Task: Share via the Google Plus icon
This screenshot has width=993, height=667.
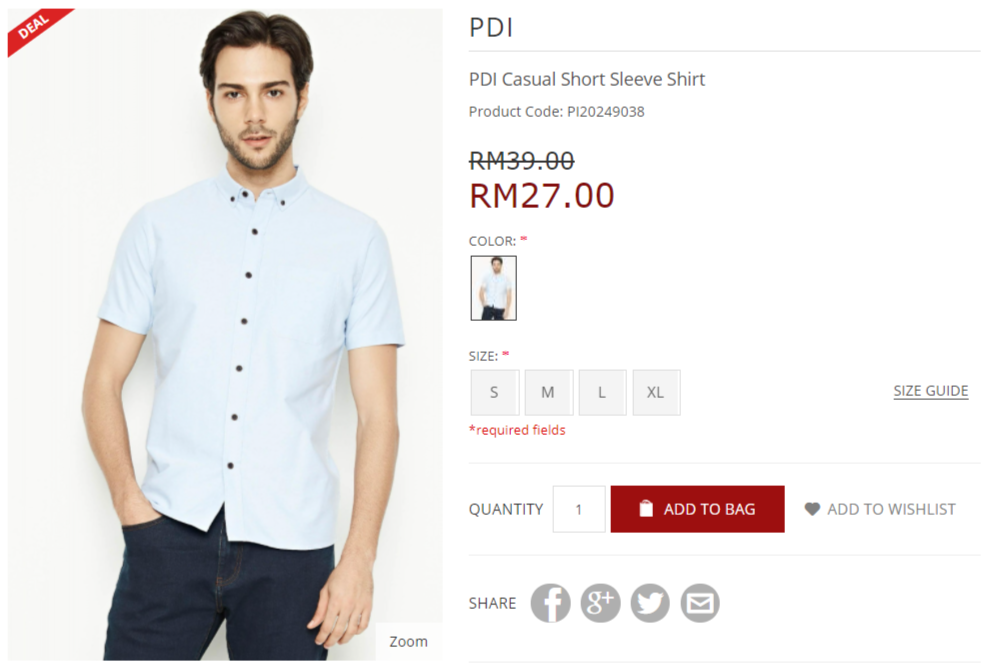Action: (600, 602)
